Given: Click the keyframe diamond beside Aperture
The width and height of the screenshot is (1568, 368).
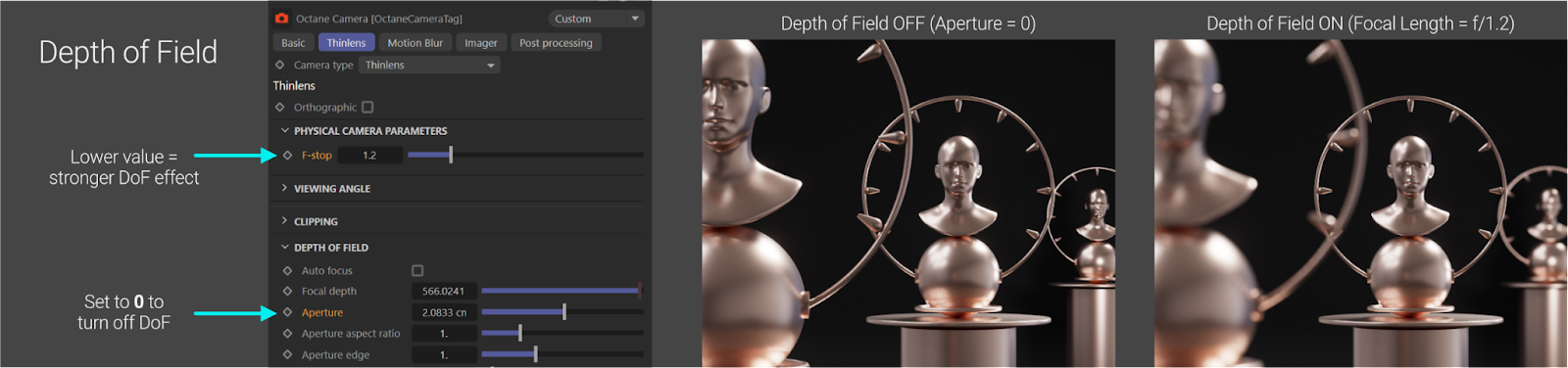Looking at the screenshot, I should [287, 312].
